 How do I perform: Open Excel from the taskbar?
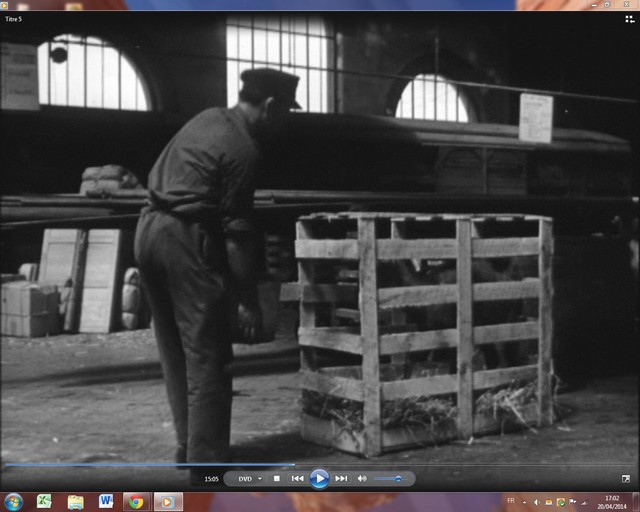(45, 501)
